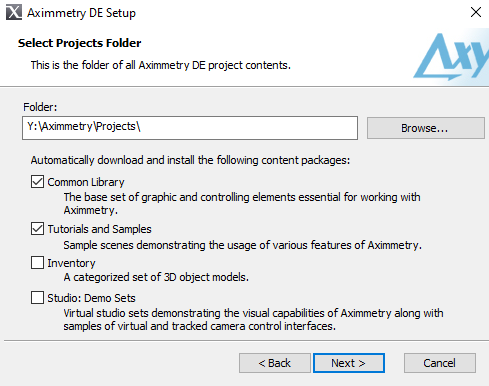This screenshot has height=386, width=489.
Task: Click the Select Projects Folder heading
Action: click(x=80, y=43)
